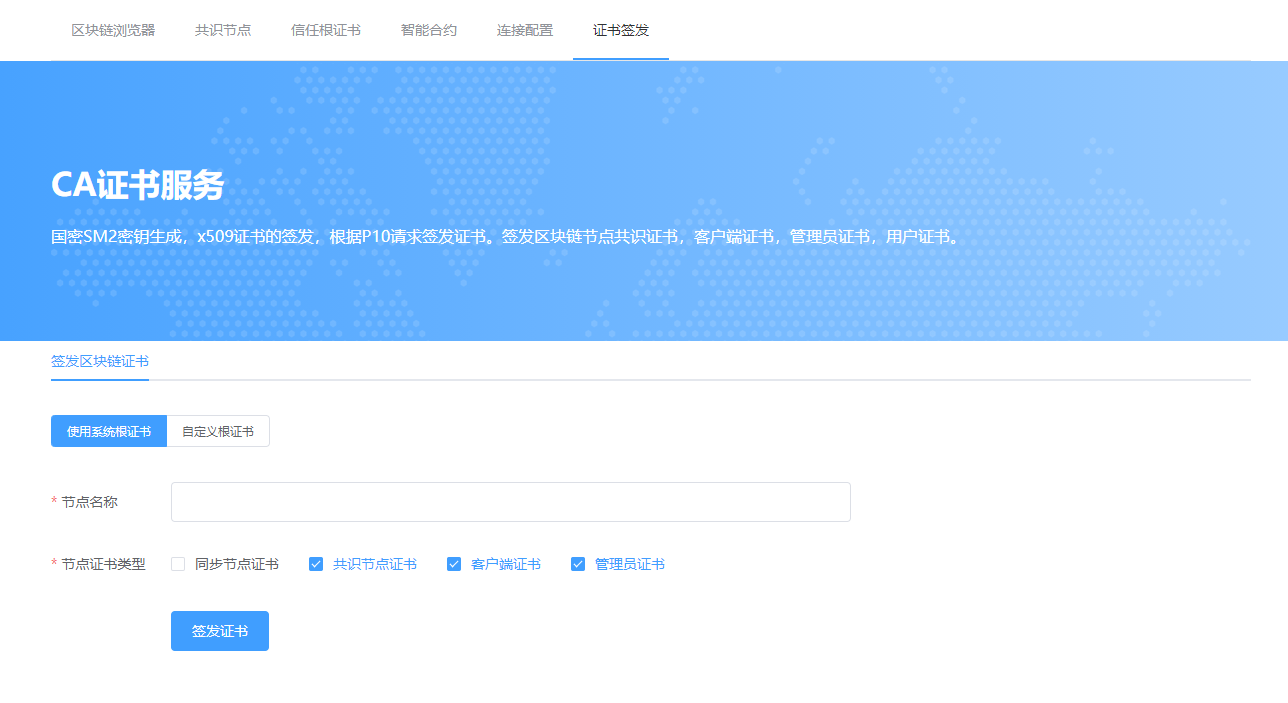Uncheck the 共识节点证书 checkbox
1288x703 pixels.
(317, 564)
